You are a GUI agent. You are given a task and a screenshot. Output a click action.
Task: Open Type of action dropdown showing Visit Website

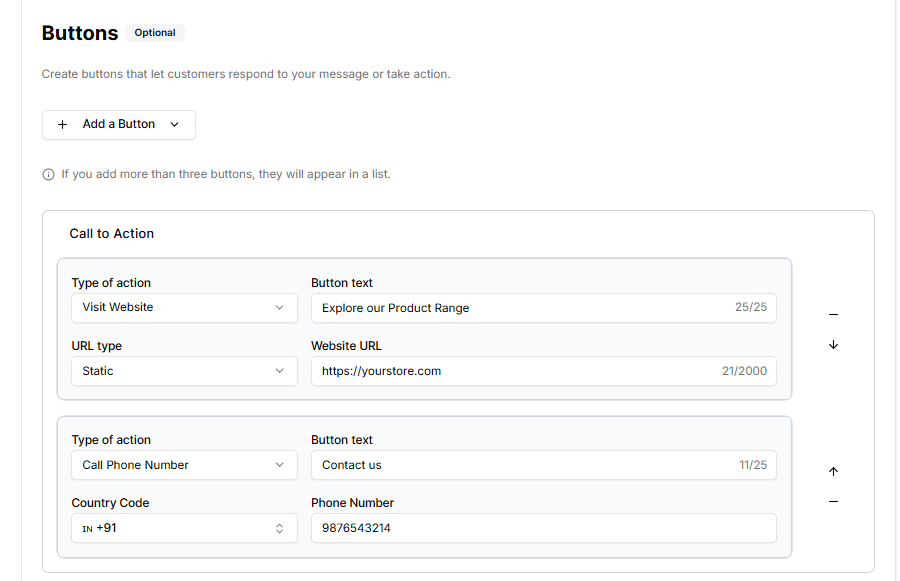point(184,308)
